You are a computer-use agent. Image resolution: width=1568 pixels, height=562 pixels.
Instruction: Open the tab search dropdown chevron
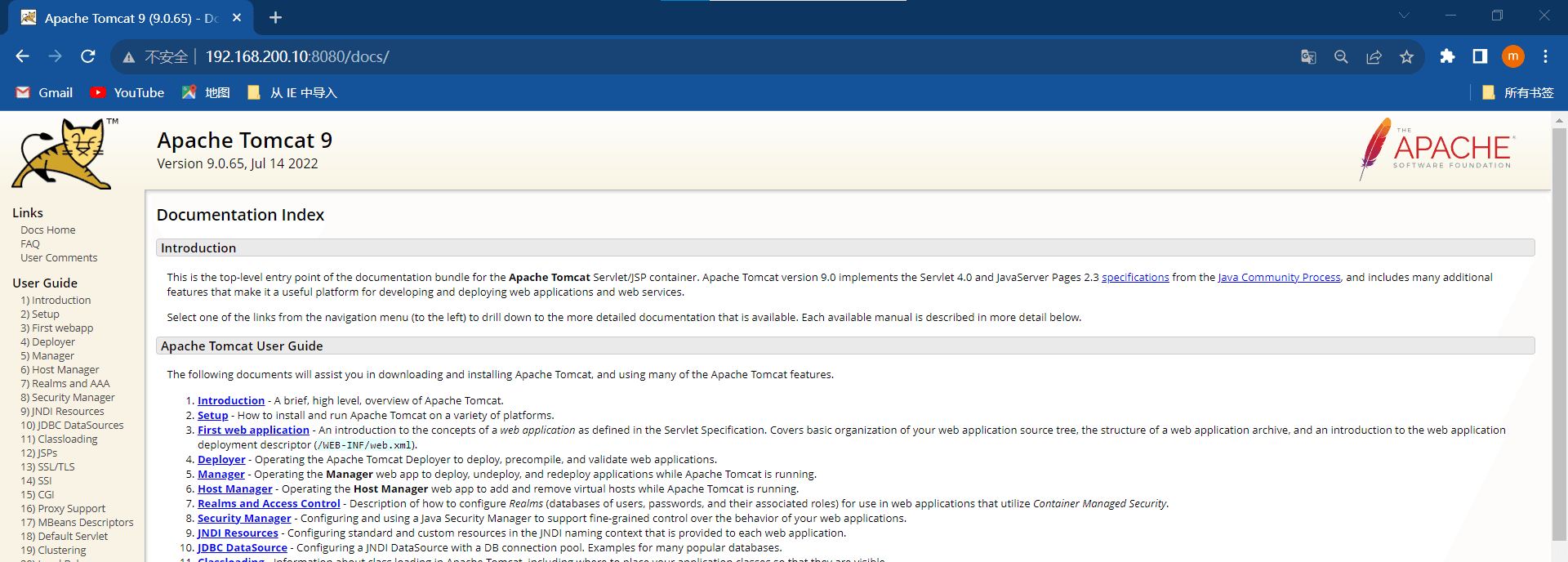[1404, 16]
